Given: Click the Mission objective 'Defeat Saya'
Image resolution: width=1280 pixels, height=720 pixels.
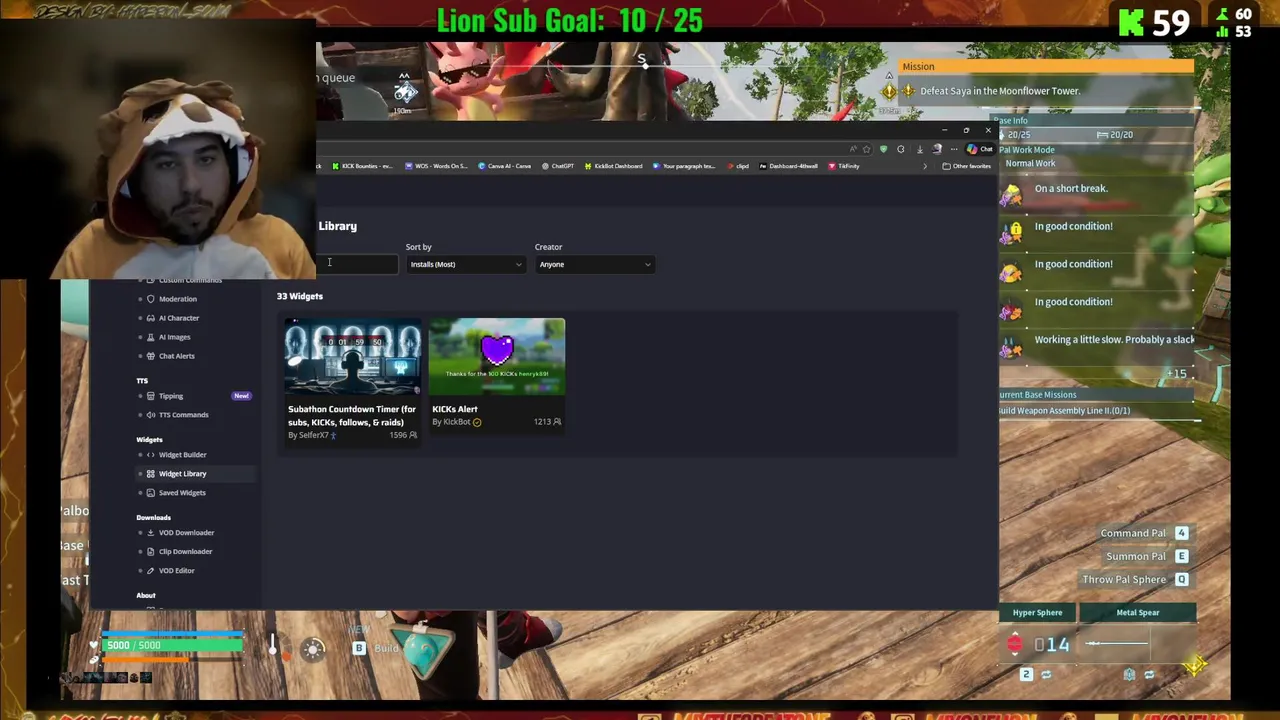Looking at the screenshot, I should coord(1000,91).
